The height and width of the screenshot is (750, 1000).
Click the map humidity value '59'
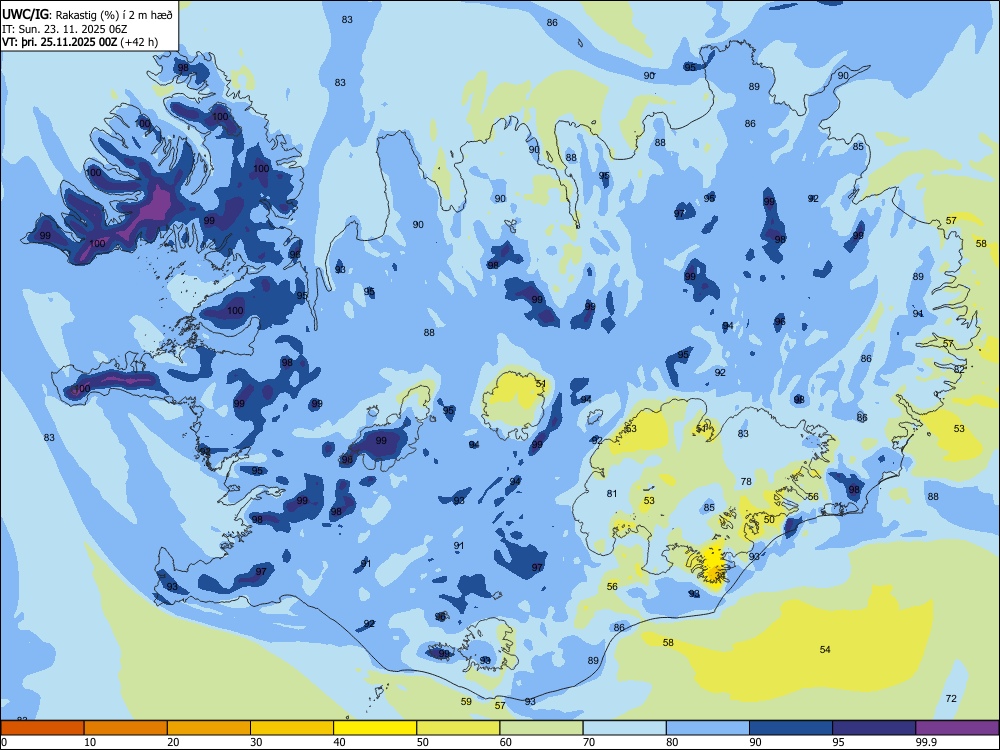point(466,702)
